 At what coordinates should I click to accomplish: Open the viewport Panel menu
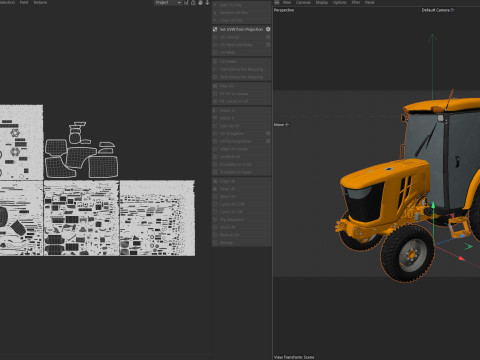(x=369, y=2)
